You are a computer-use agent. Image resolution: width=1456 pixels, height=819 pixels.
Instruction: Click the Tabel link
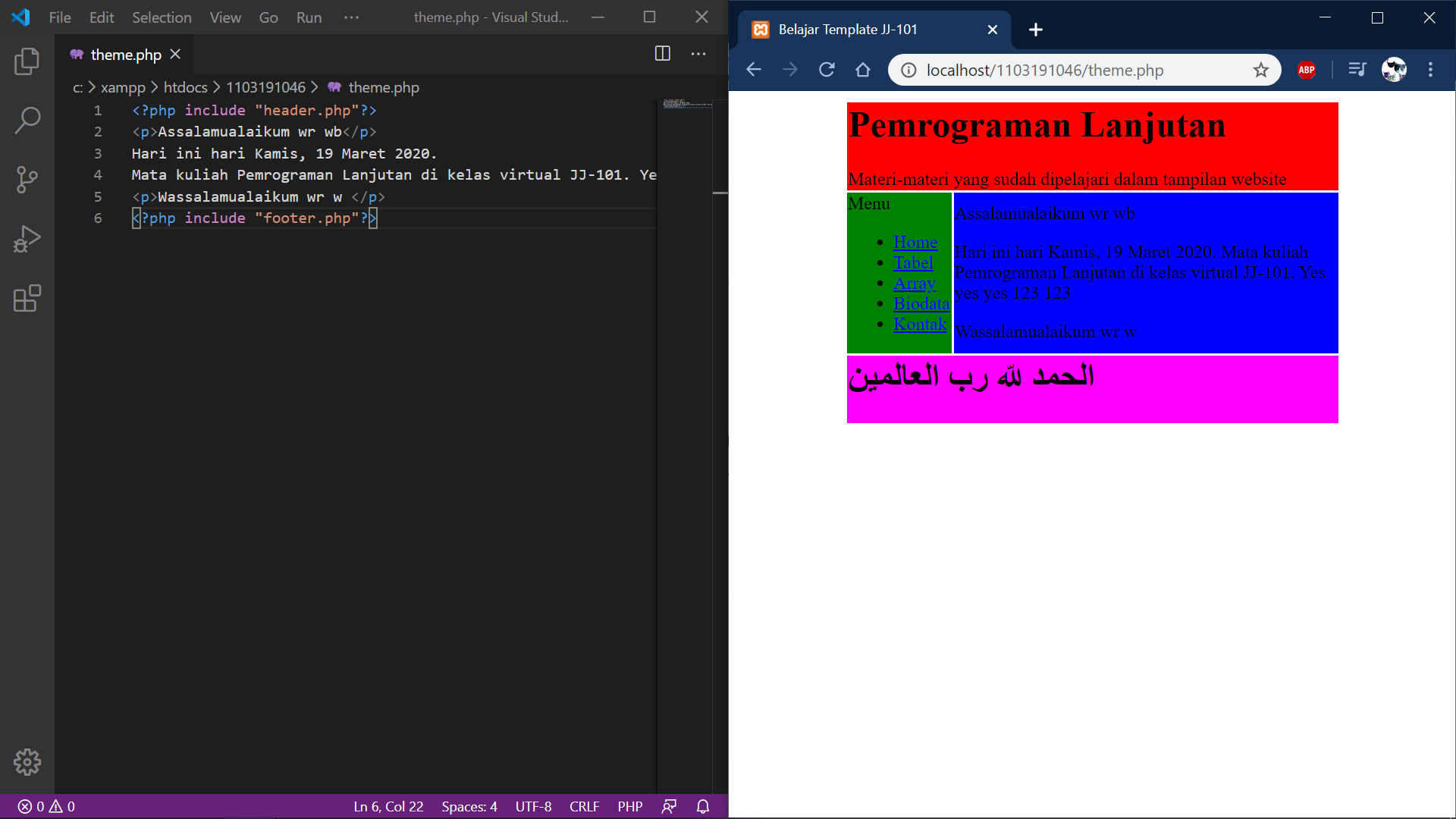913,262
